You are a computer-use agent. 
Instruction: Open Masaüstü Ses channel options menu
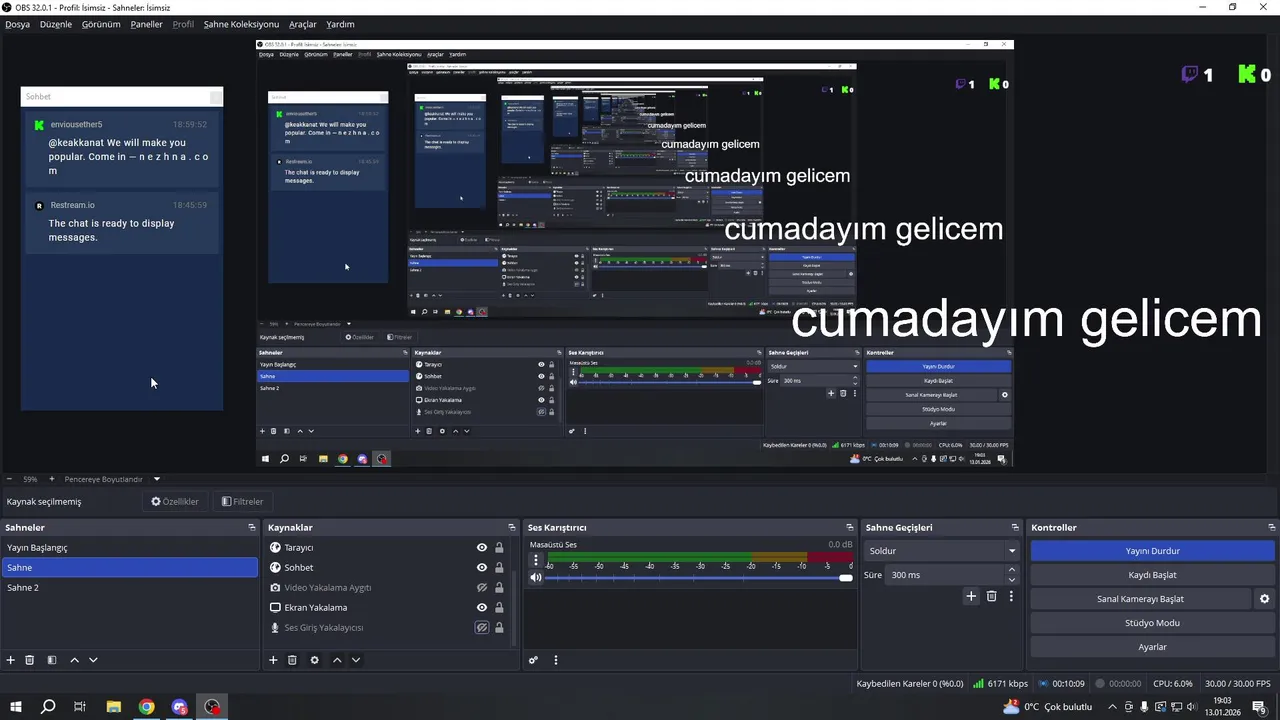[536, 561]
